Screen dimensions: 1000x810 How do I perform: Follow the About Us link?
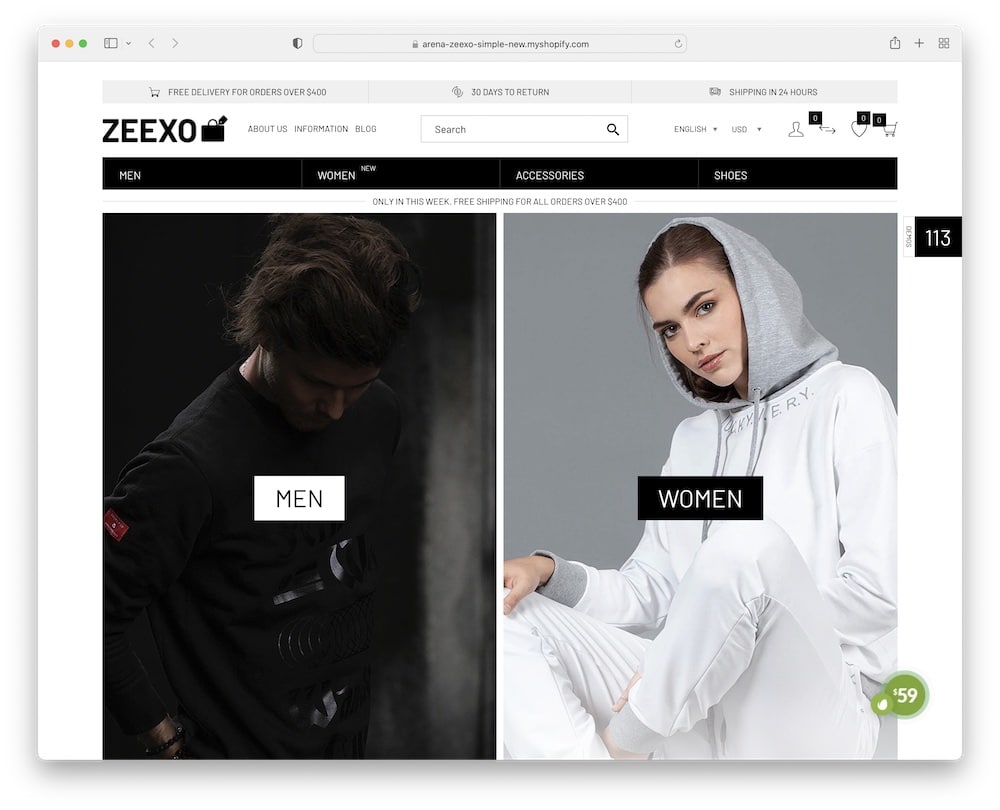coord(267,129)
